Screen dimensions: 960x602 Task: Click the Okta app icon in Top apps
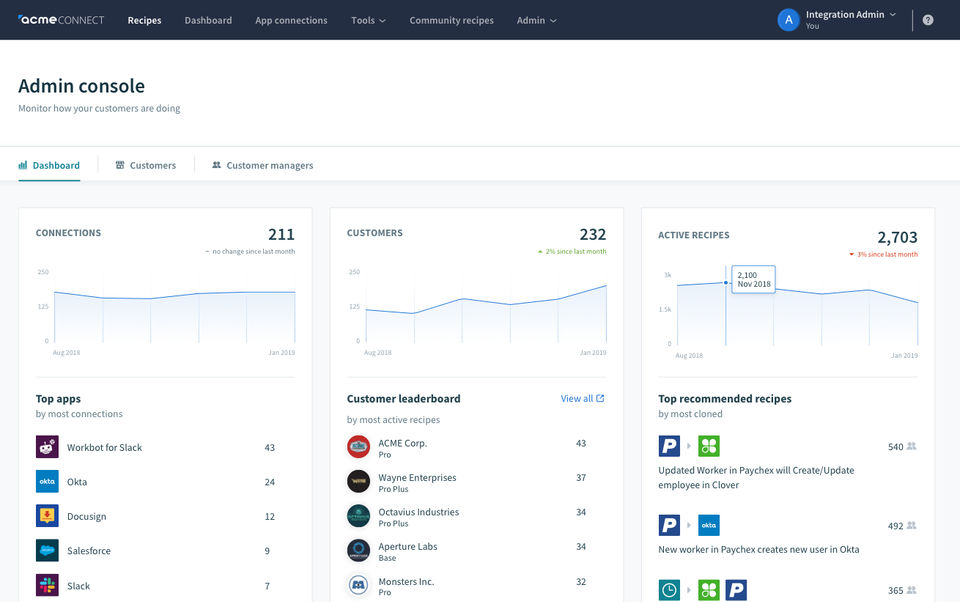(x=47, y=481)
